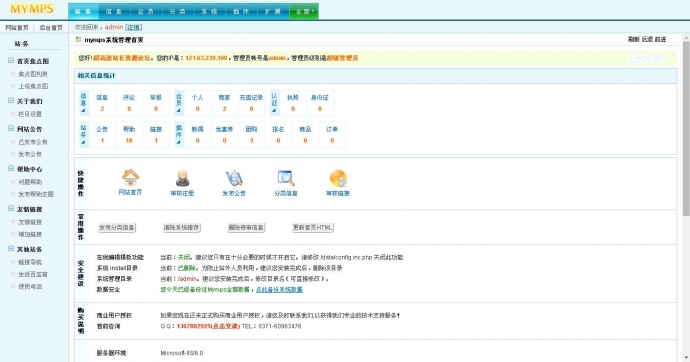Click the 优惠券 stat cell
The image size is (690, 362).
224,135
